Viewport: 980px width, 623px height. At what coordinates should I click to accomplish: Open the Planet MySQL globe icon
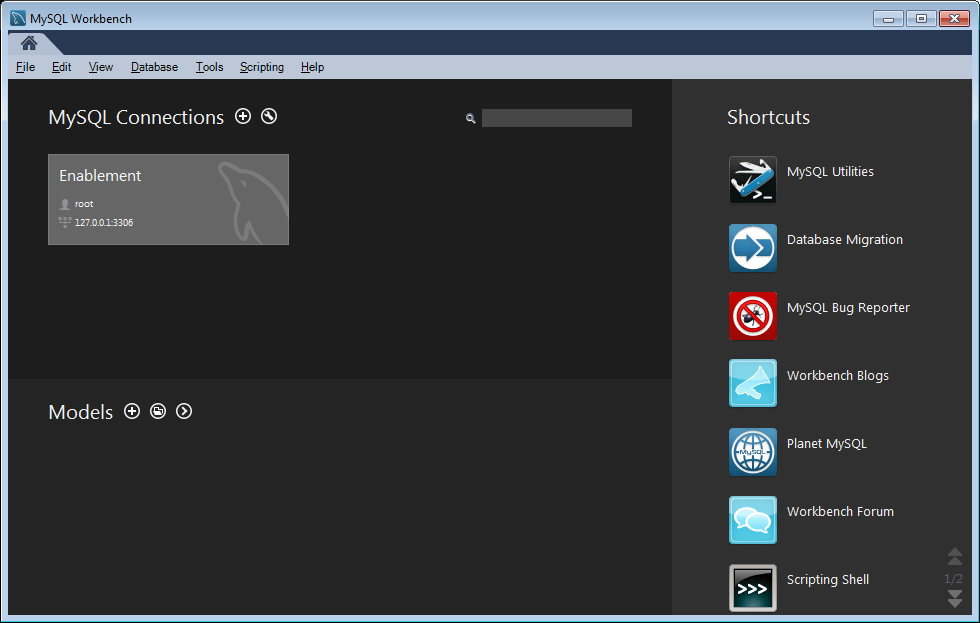point(752,452)
